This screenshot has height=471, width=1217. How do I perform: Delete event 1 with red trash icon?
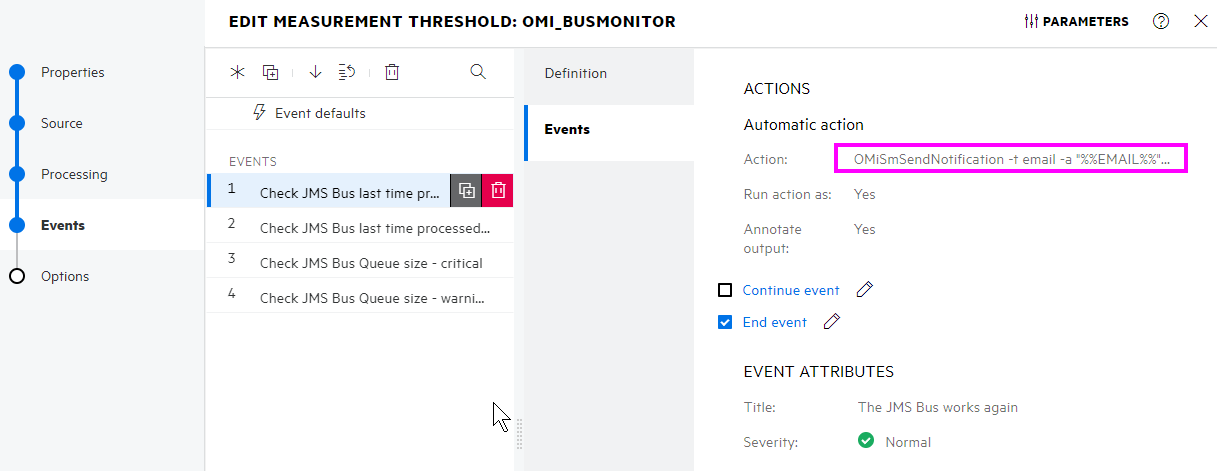coord(498,191)
